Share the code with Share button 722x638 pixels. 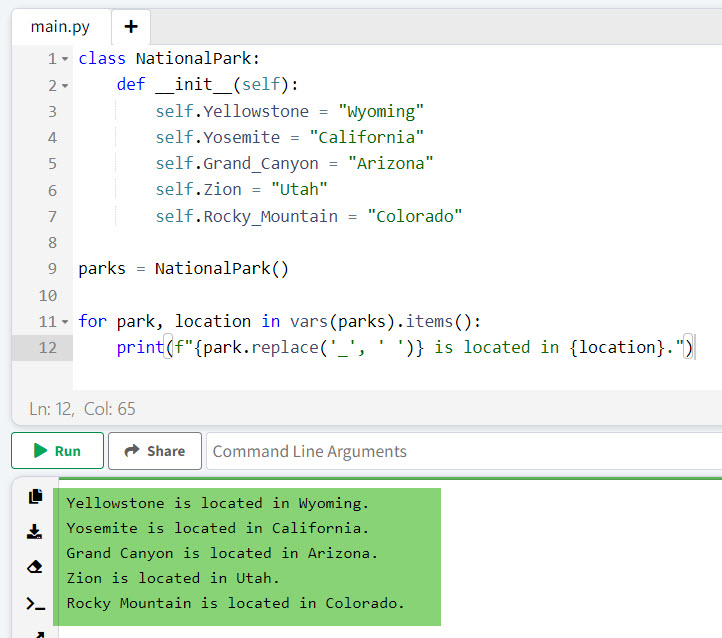tap(155, 451)
